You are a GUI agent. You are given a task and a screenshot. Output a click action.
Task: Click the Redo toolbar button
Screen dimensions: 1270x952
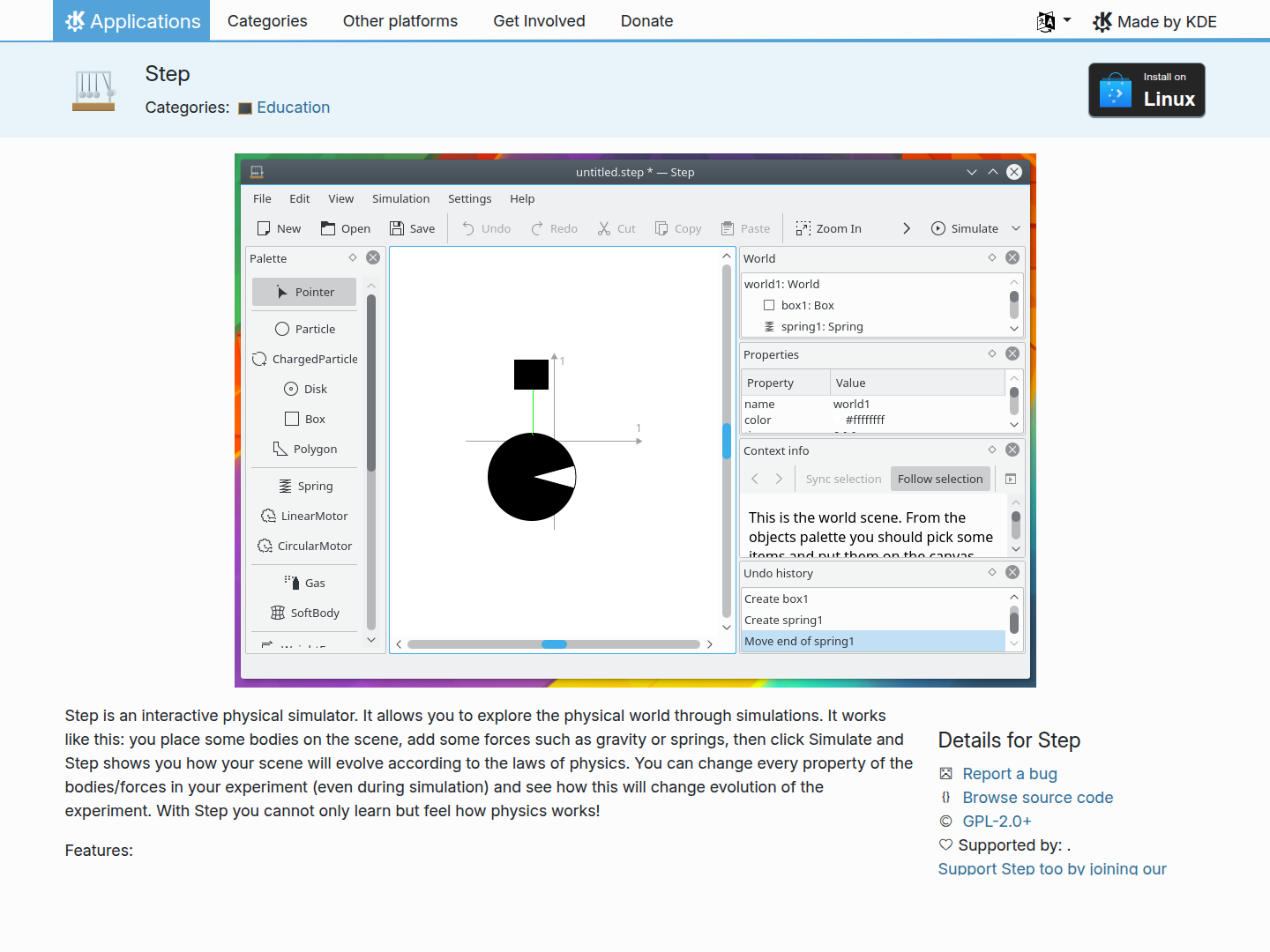[554, 228]
